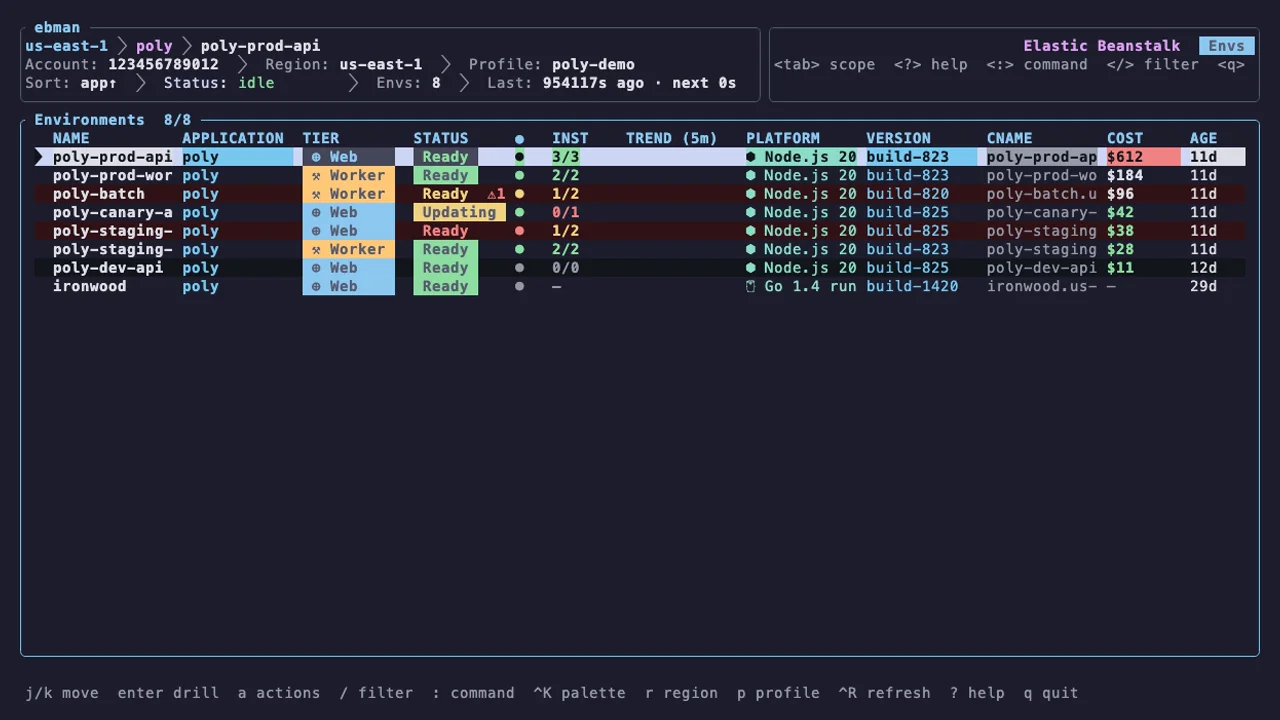Click the us-east-1 breadcrumb

click(x=66, y=46)
